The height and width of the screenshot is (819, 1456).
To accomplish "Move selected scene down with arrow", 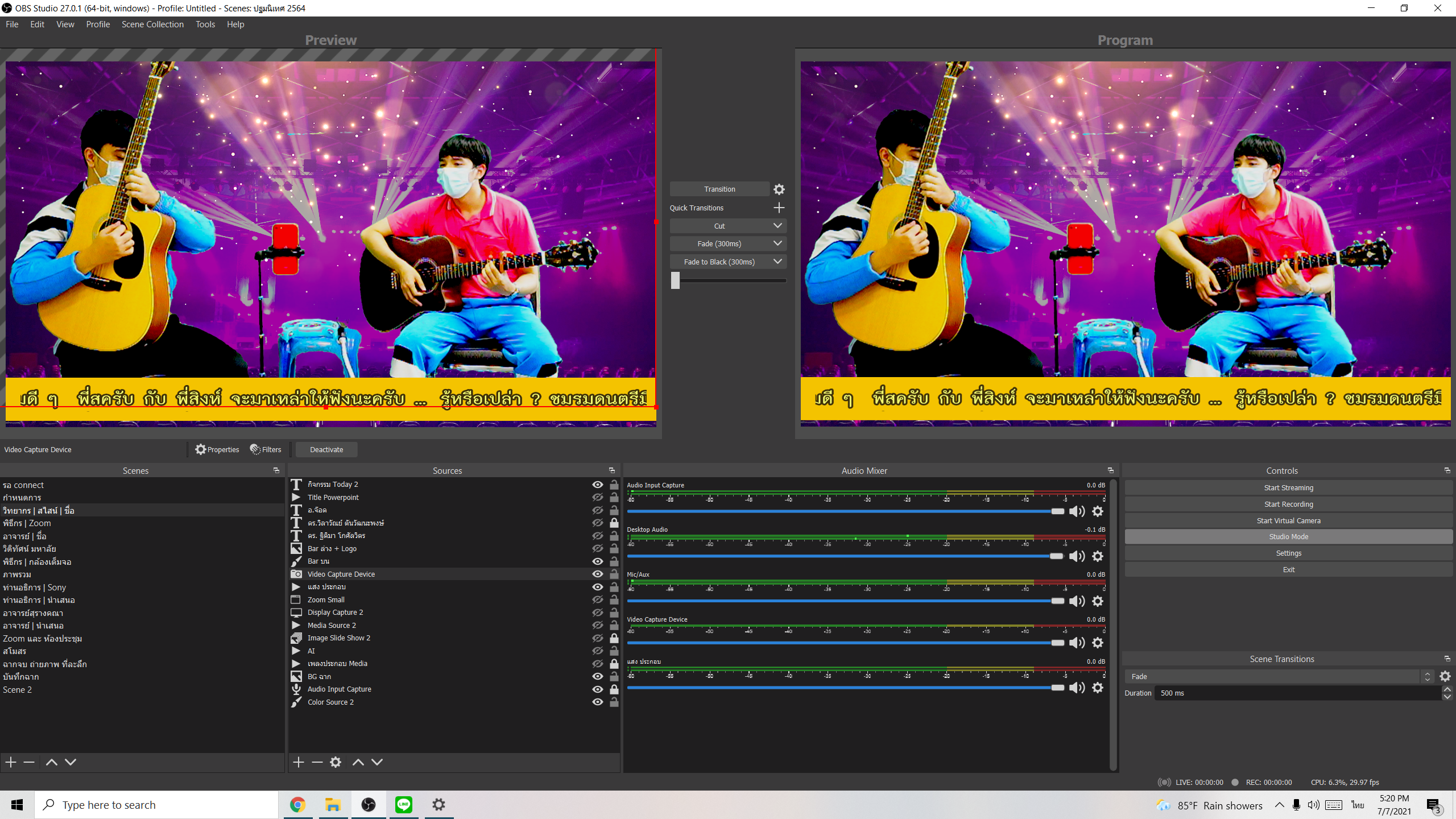I will [71, 762].
